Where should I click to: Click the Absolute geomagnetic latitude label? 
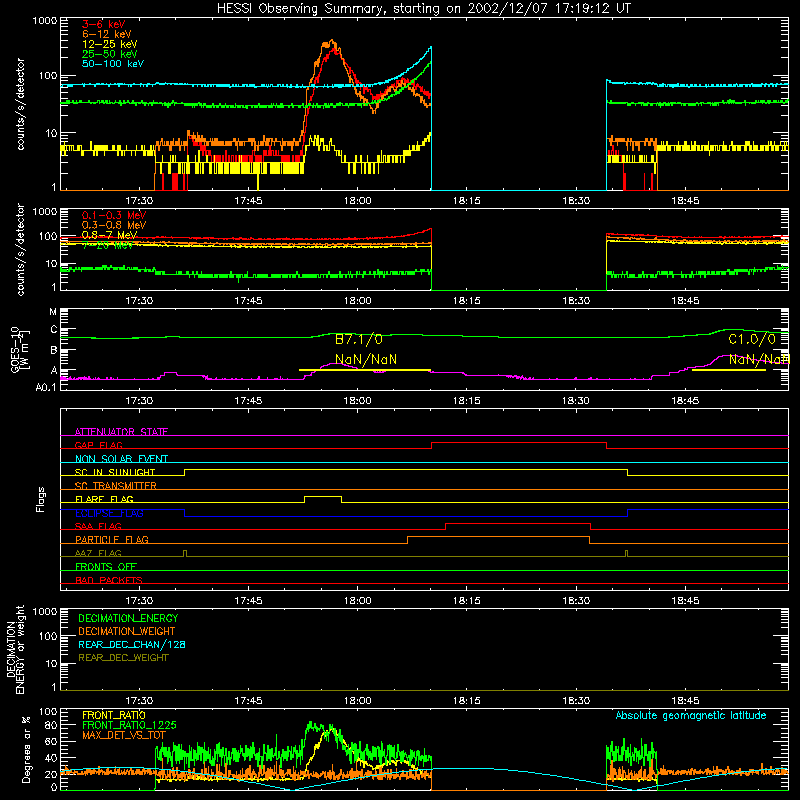tap(691, 715)
